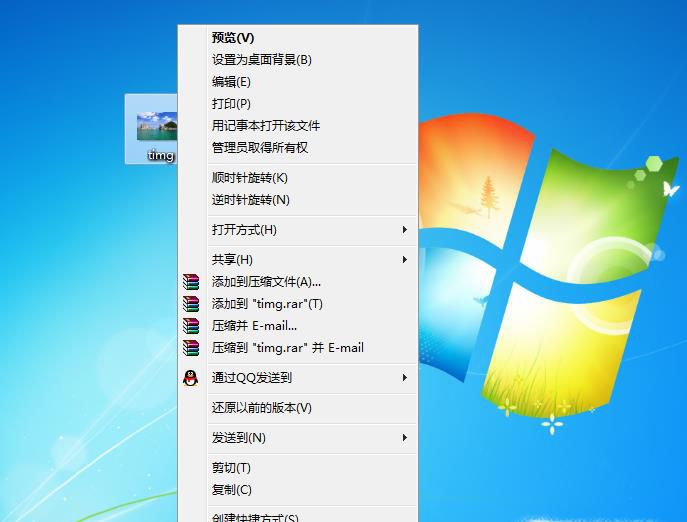Choose 还原以前的版本(V) entry

click(297, 408)
